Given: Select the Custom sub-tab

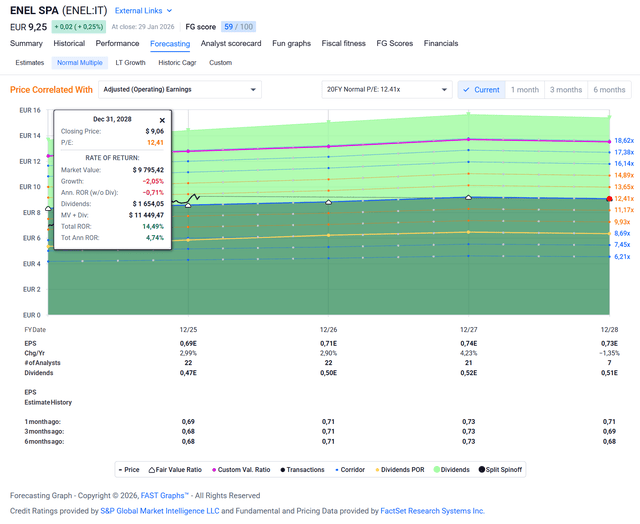Looking at the screenshot, I should [x=220, y=62].
